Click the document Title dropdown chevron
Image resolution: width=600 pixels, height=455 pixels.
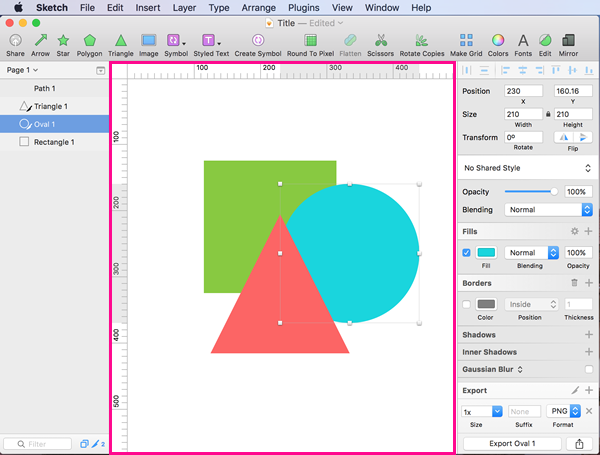point(341,23)
